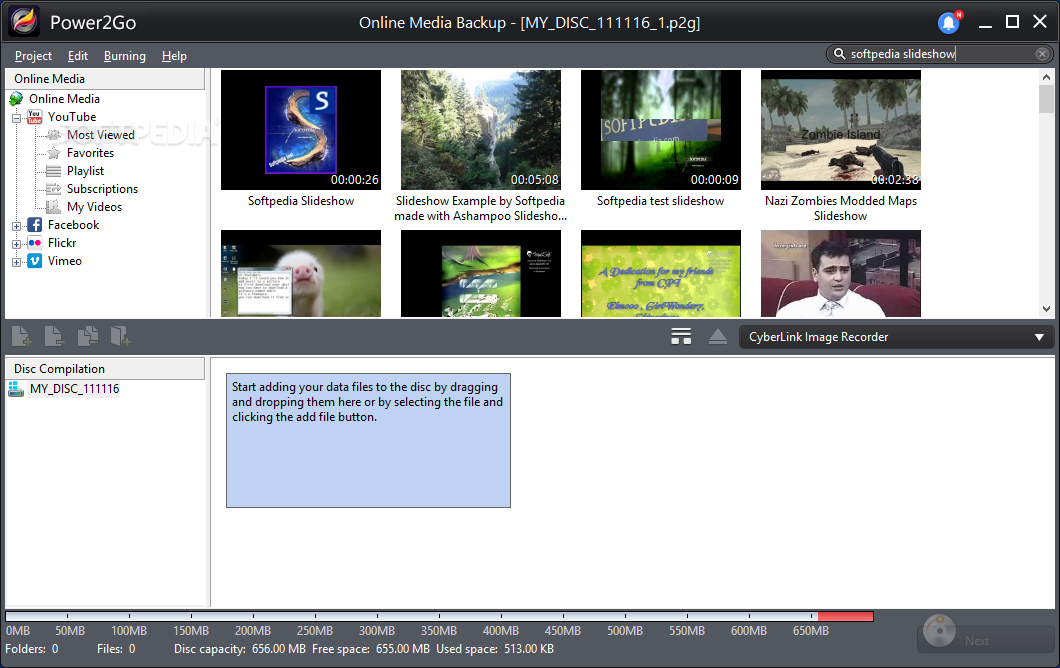Select the Slideshow Example by Softpedia thumbnail

click(x=481, y=130)
